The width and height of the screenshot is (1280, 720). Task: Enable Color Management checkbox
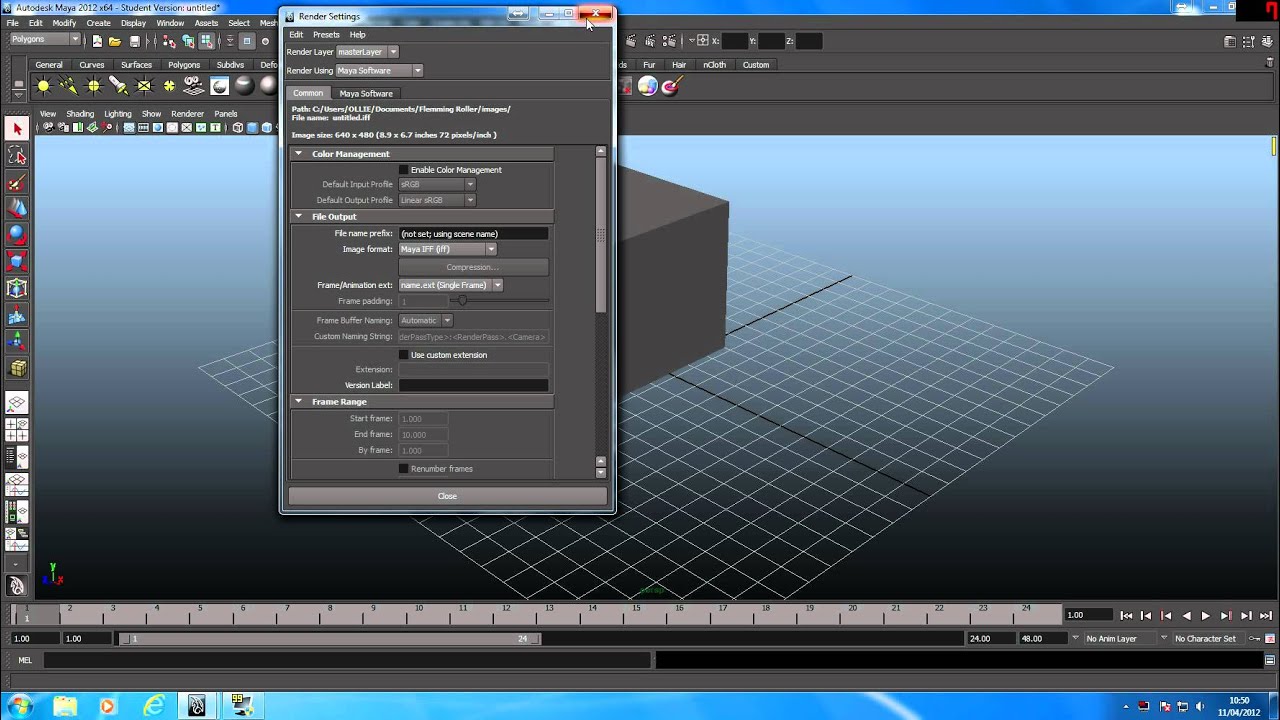(404, 170)
